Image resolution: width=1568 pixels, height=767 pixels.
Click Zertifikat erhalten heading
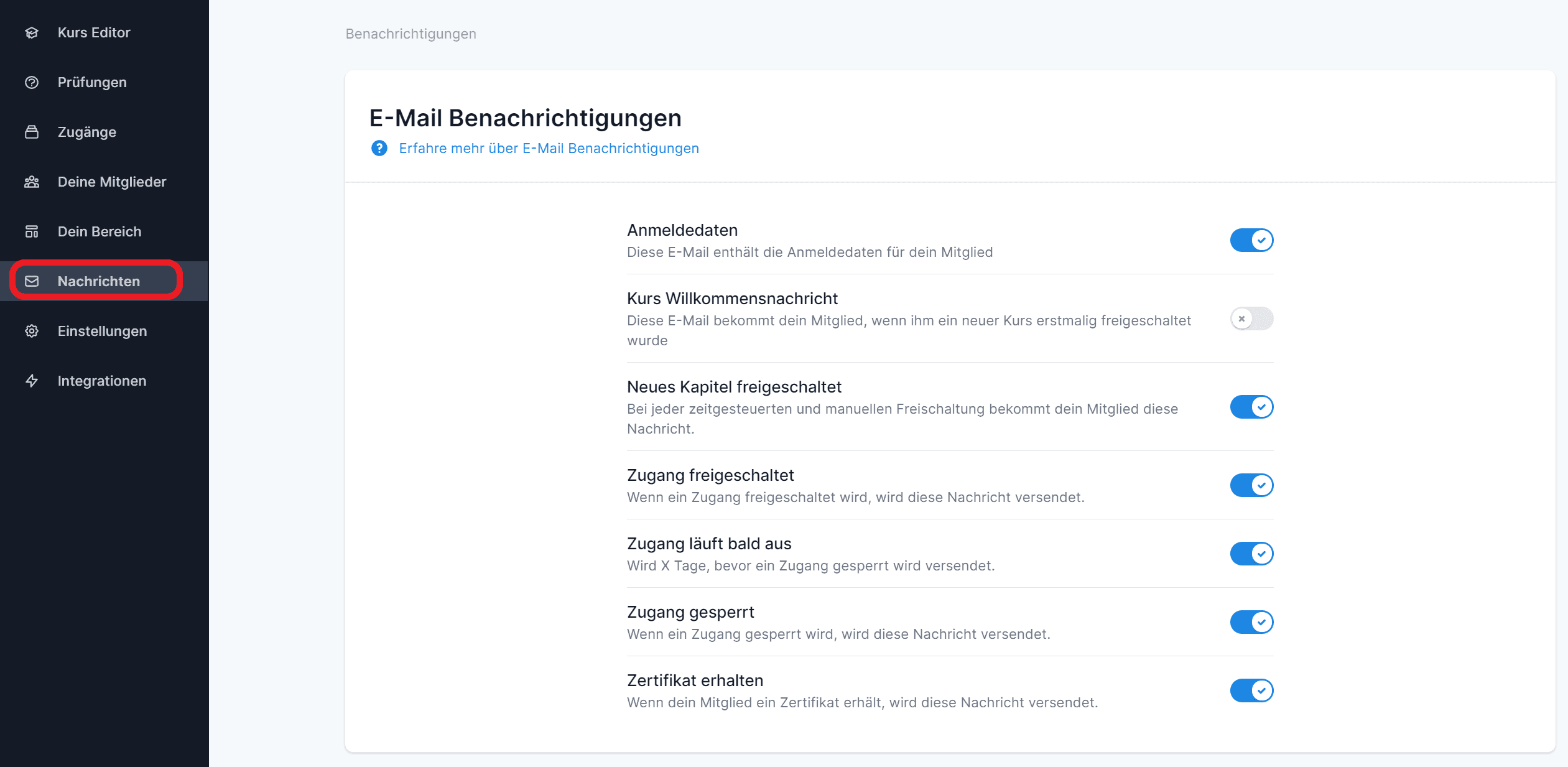(695, 681)
